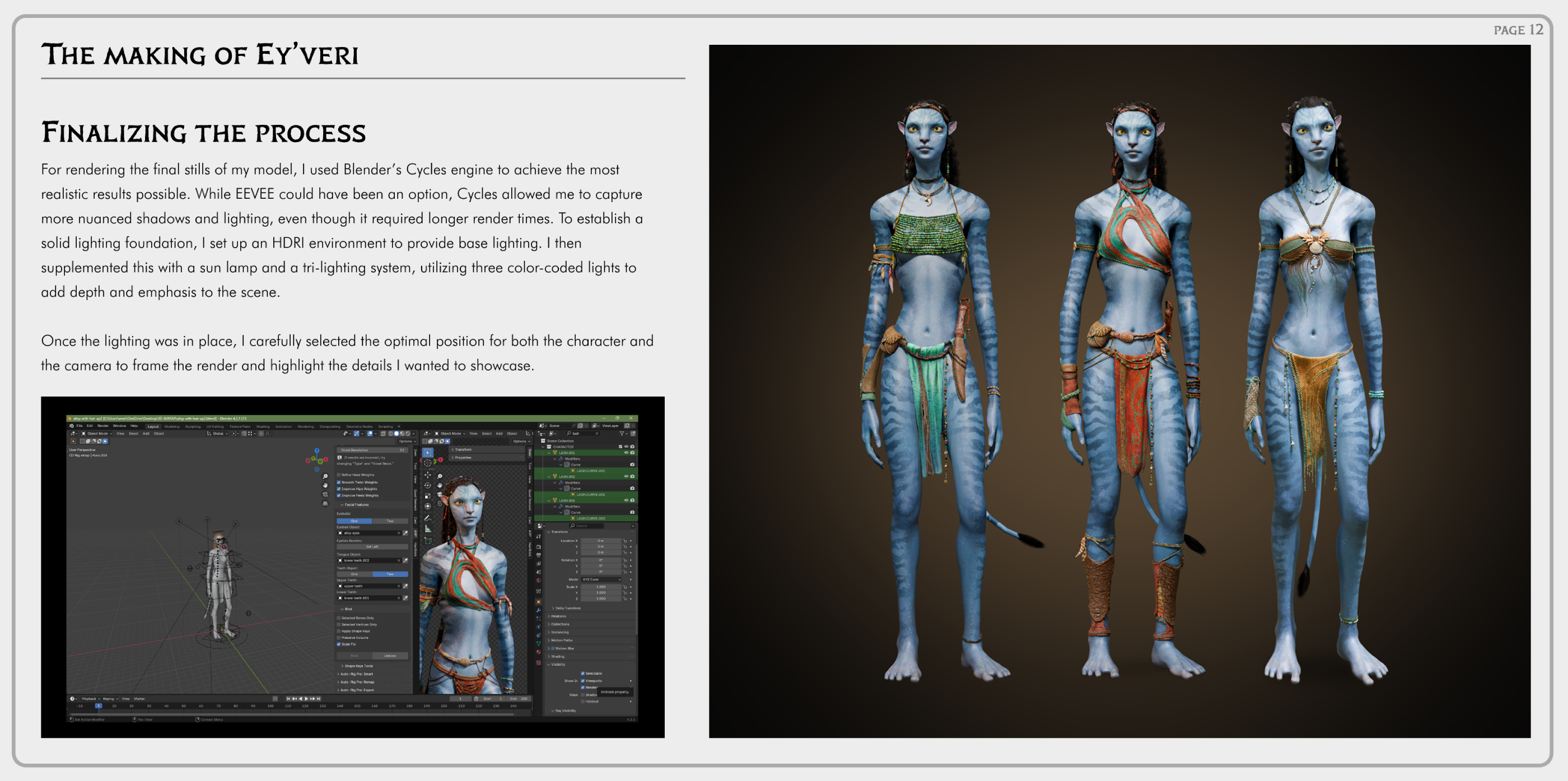The width and height of the screenshot is (1568, 781).
Task: Open Object Mode dropdown in left viewport
Action: click(97, 434)
